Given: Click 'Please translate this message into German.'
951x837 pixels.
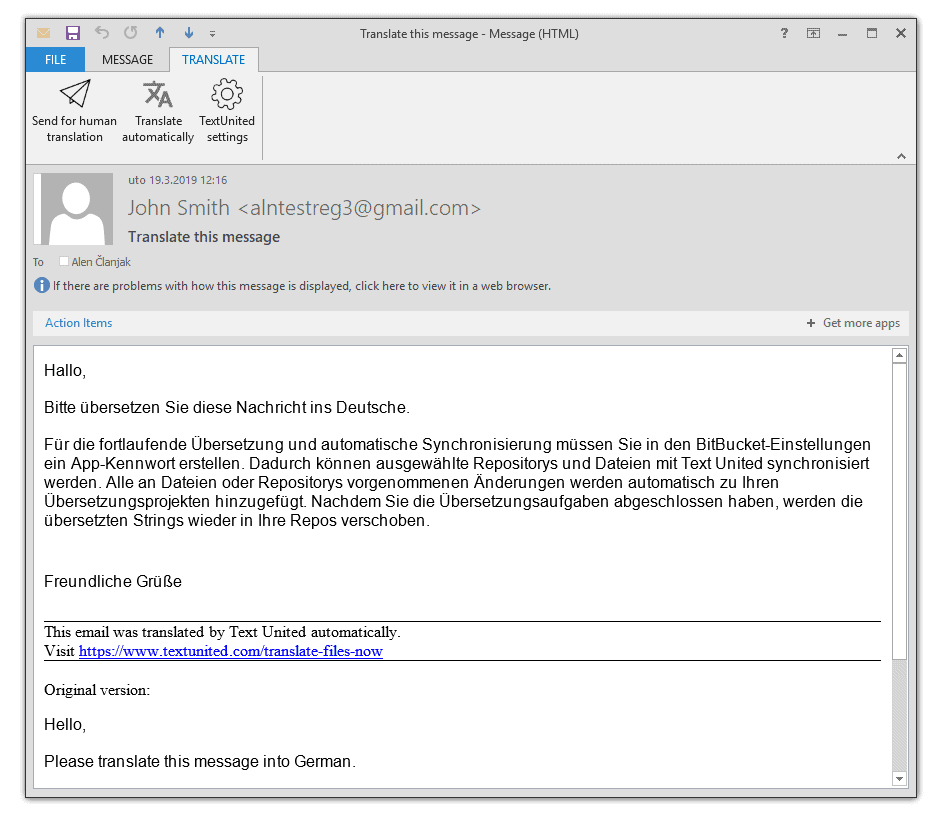Looking at the screenshot, I should (200, 761).
